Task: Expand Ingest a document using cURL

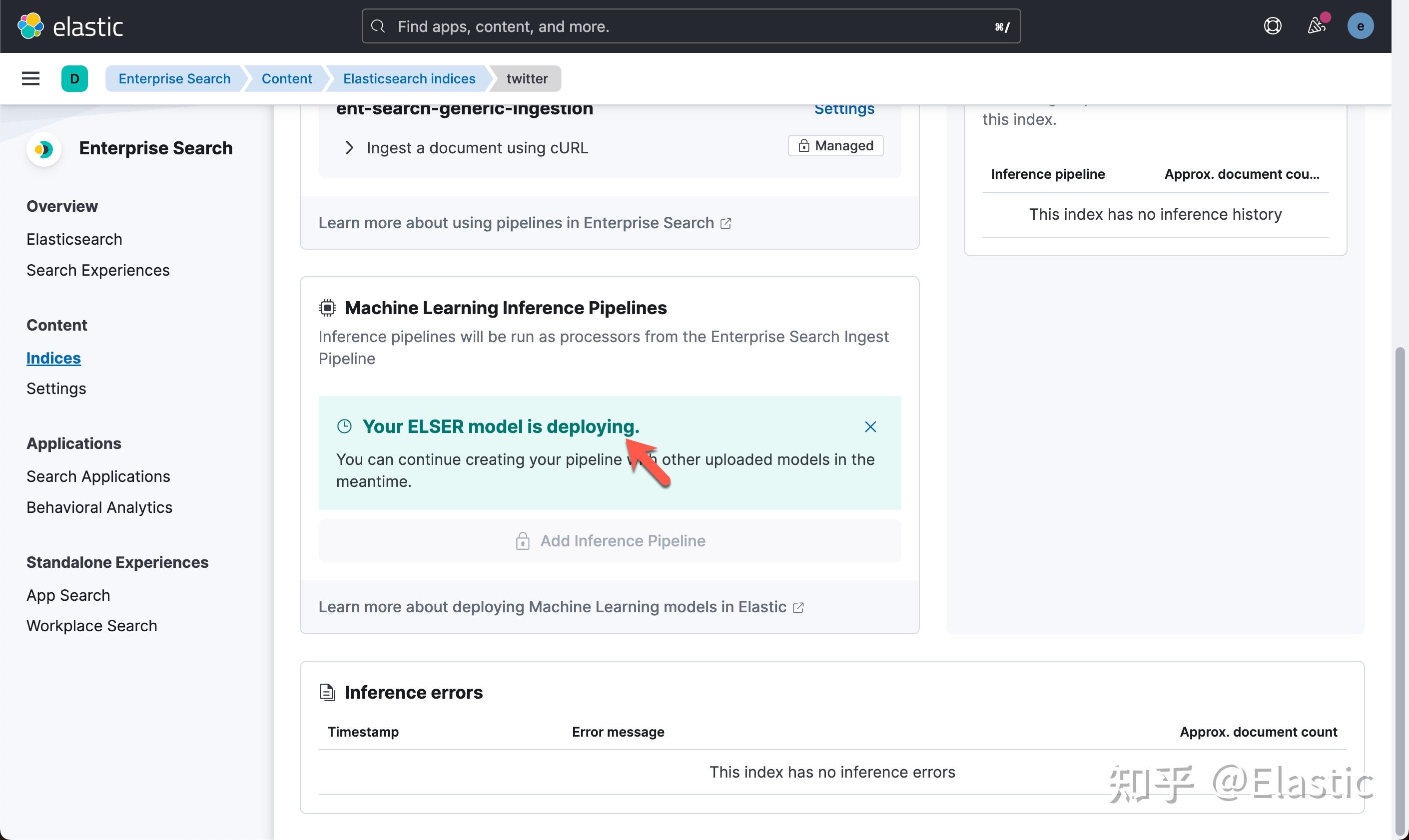Action: tap(349, 148)
